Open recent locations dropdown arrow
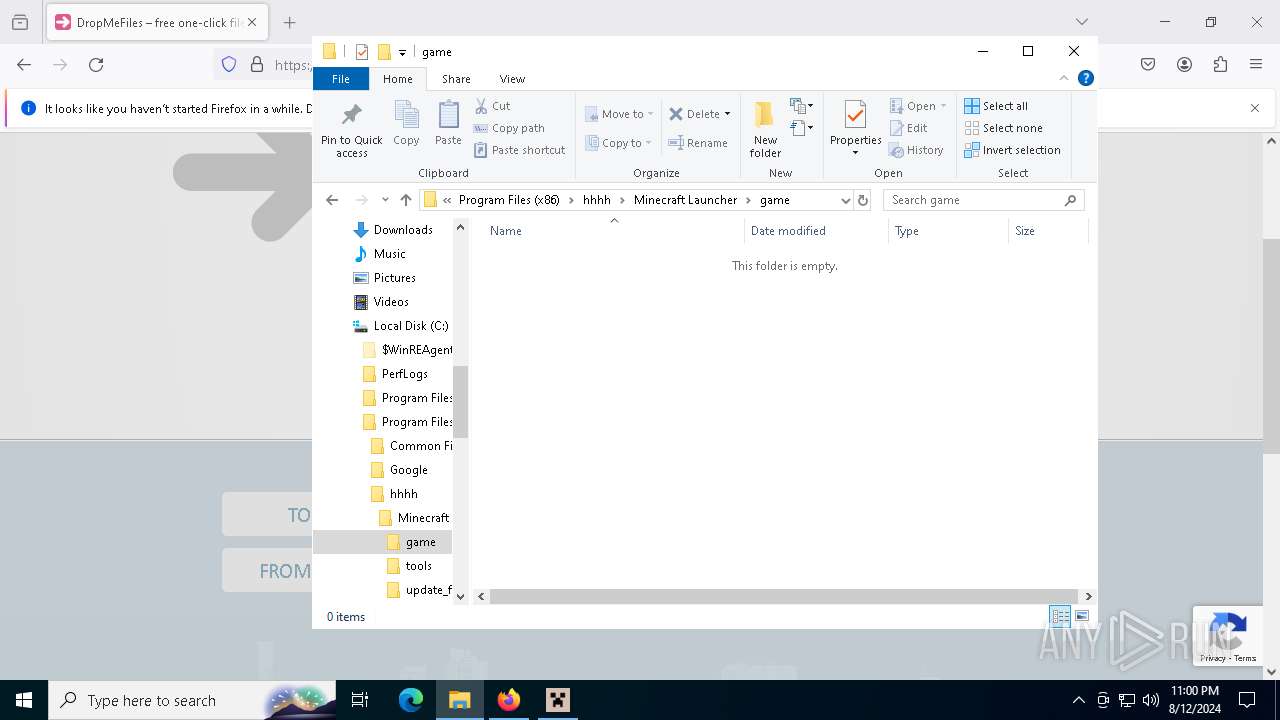 (x=385, y=200)
